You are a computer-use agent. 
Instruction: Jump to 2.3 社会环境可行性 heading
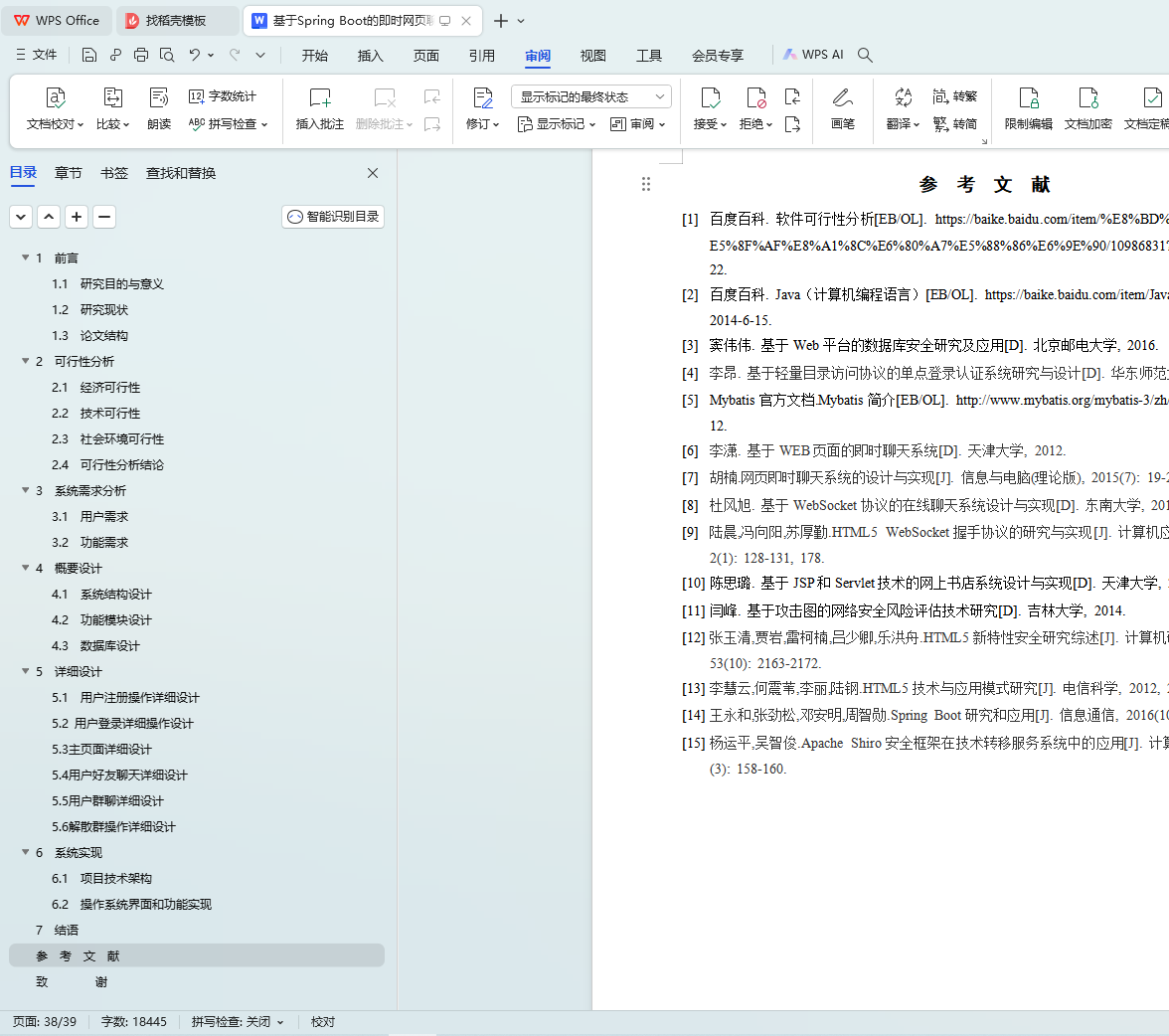point(108,438)
